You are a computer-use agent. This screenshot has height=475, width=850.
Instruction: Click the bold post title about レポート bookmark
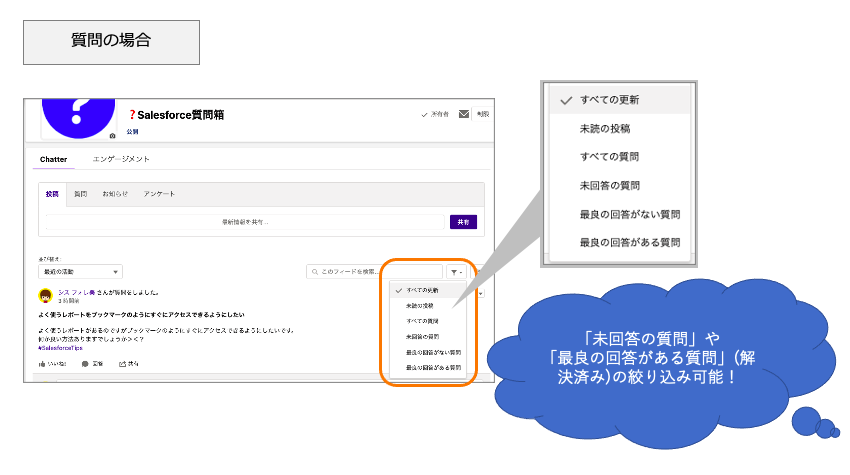(141, 314)
